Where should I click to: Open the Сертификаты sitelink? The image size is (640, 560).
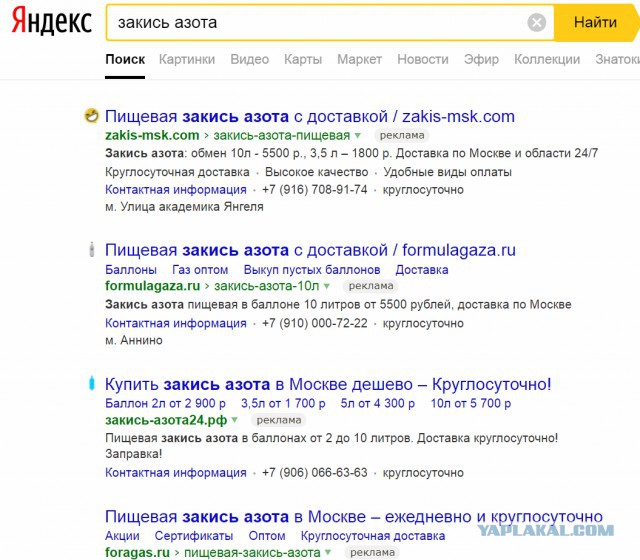click(x=194, y=536)
